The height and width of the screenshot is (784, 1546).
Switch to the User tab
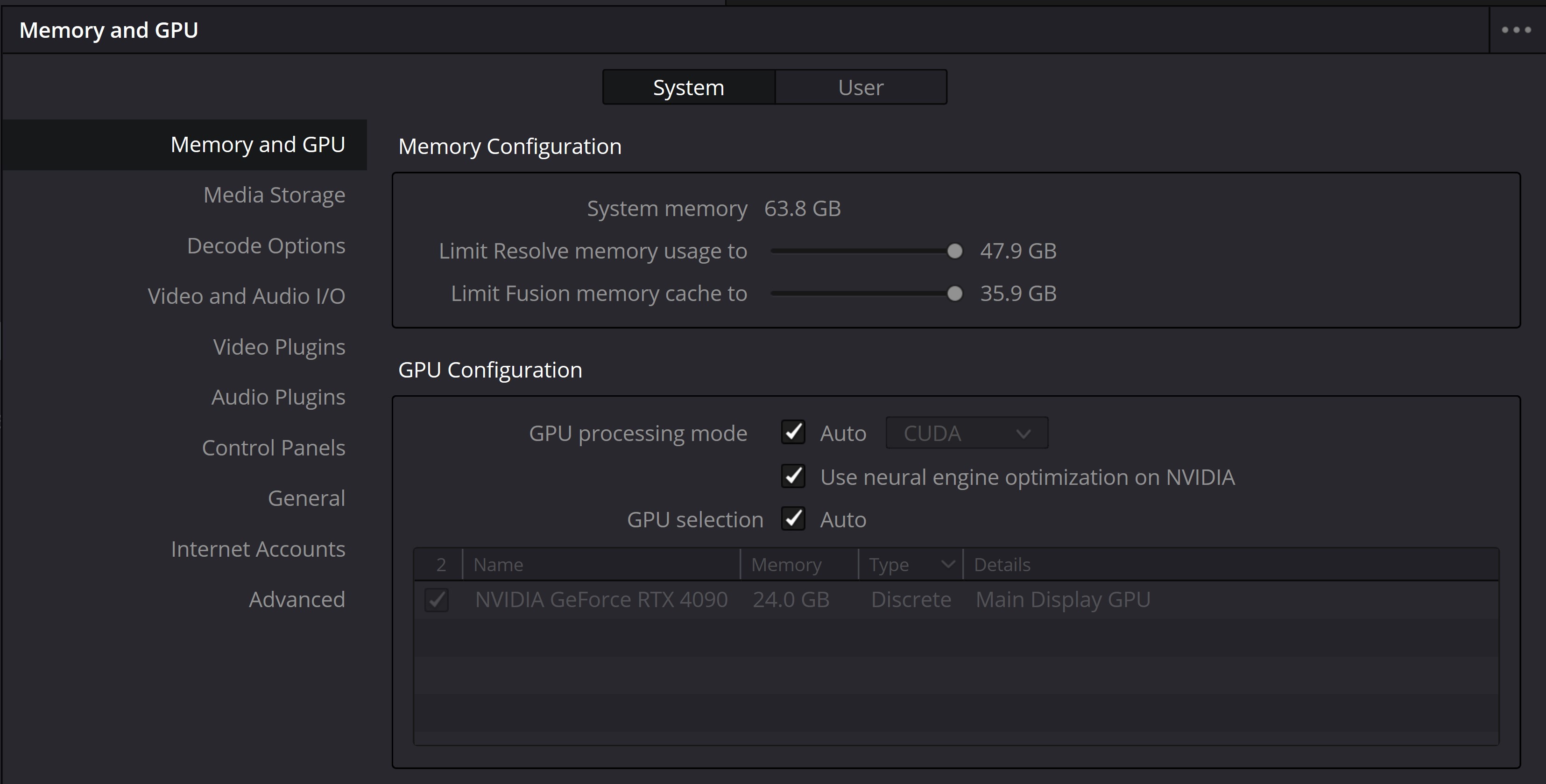point(861,88)
